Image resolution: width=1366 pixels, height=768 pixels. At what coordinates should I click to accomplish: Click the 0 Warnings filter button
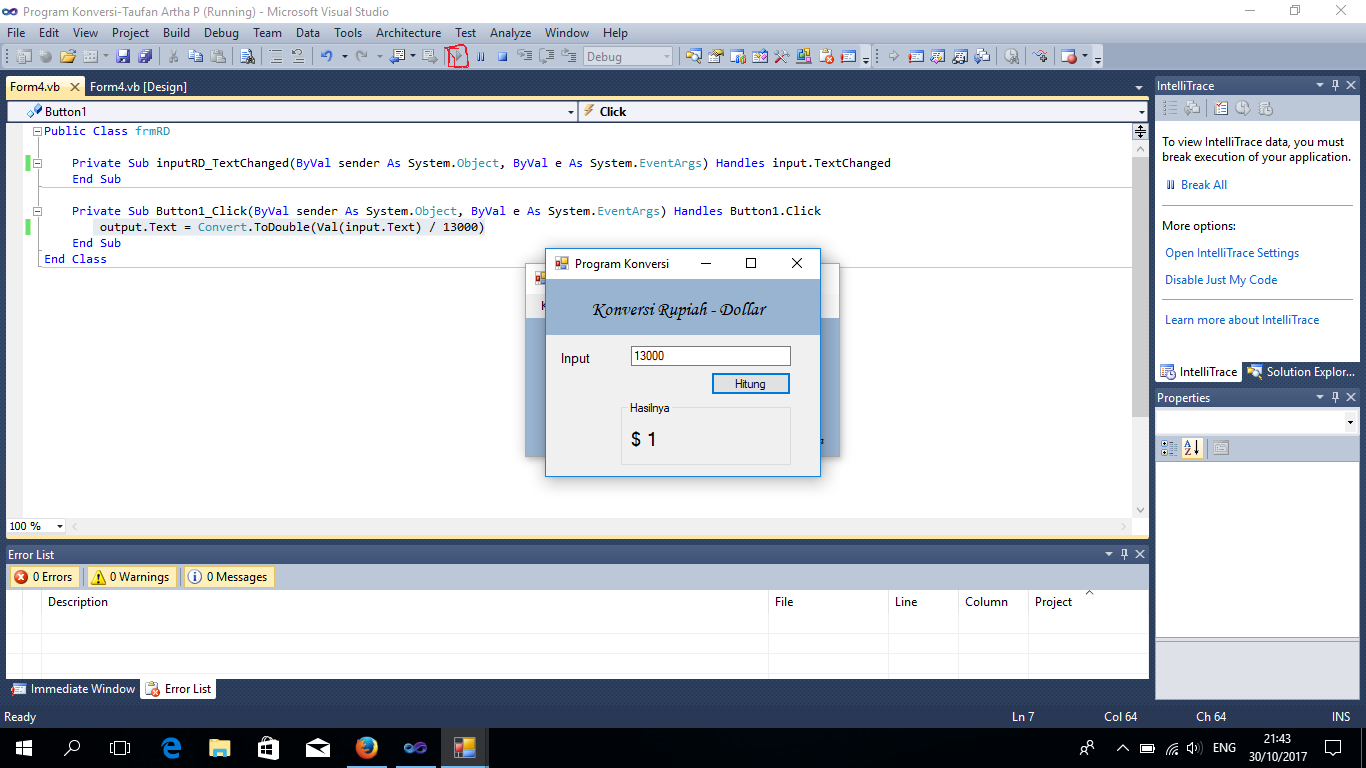point(131,576)
